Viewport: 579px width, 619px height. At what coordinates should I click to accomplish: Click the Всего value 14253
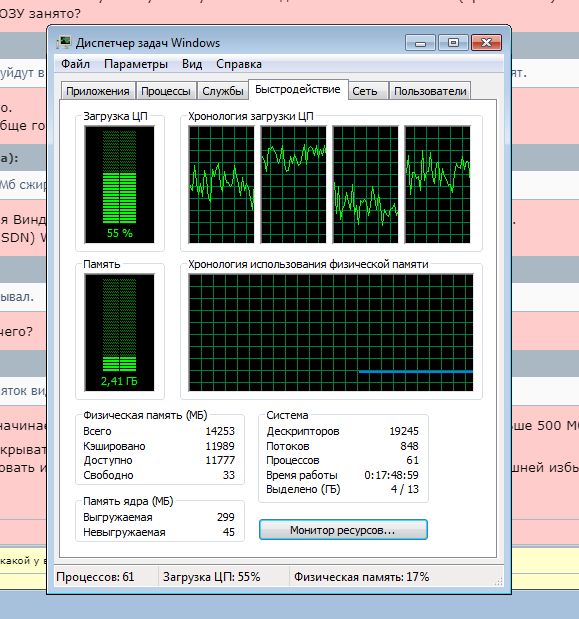220,431
